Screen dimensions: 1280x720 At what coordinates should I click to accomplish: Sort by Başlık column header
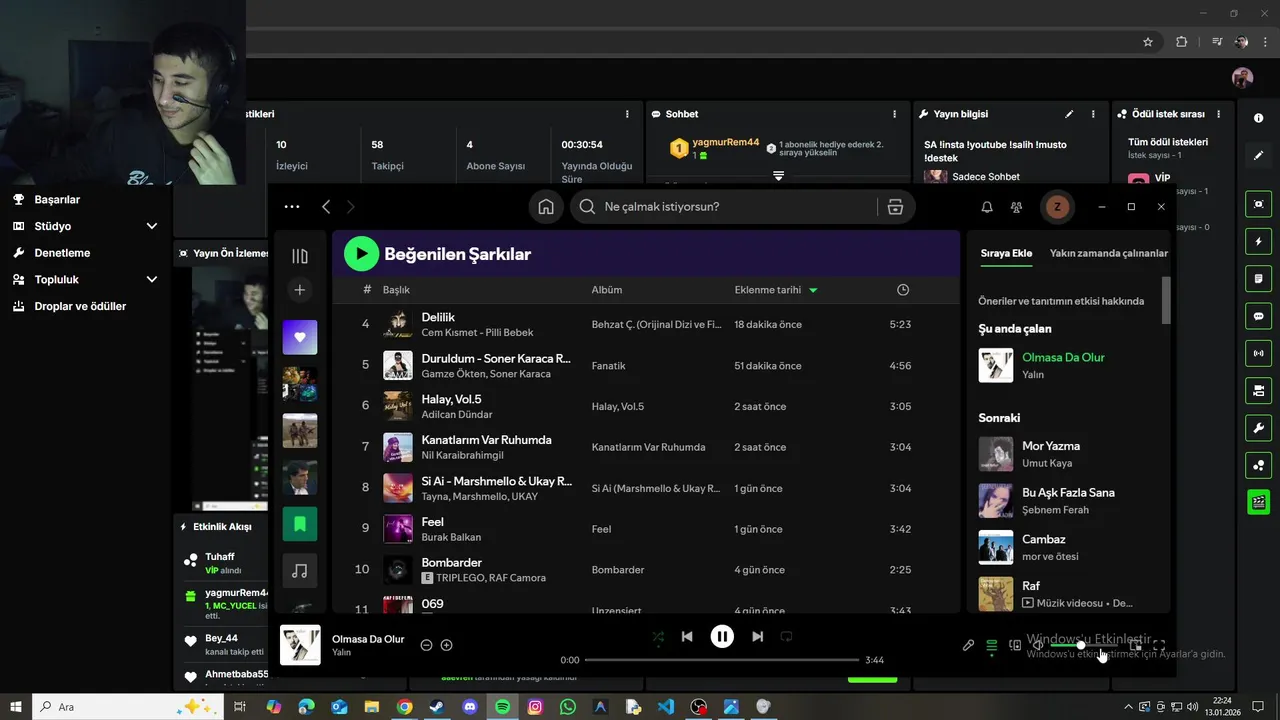pos(396,290)
